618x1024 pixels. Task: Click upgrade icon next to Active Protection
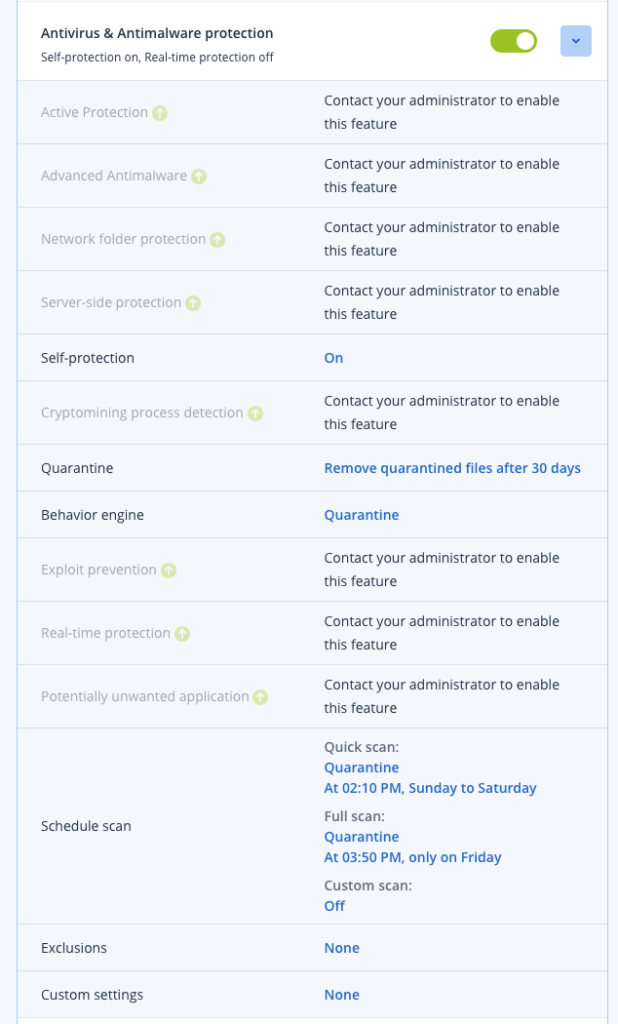tap(159, 112)
